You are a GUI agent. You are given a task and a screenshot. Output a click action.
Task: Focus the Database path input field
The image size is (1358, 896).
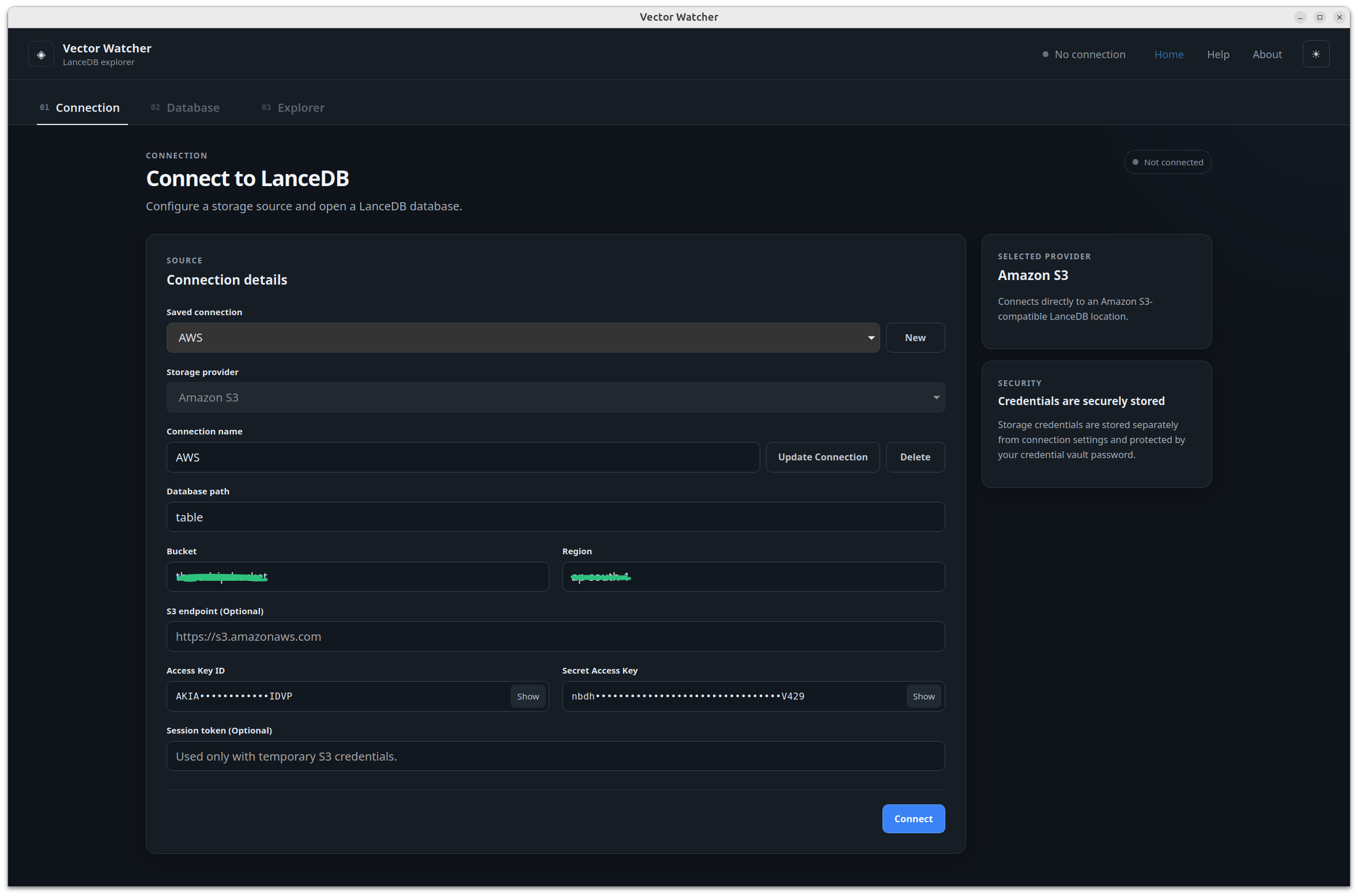tap(556, 517)
